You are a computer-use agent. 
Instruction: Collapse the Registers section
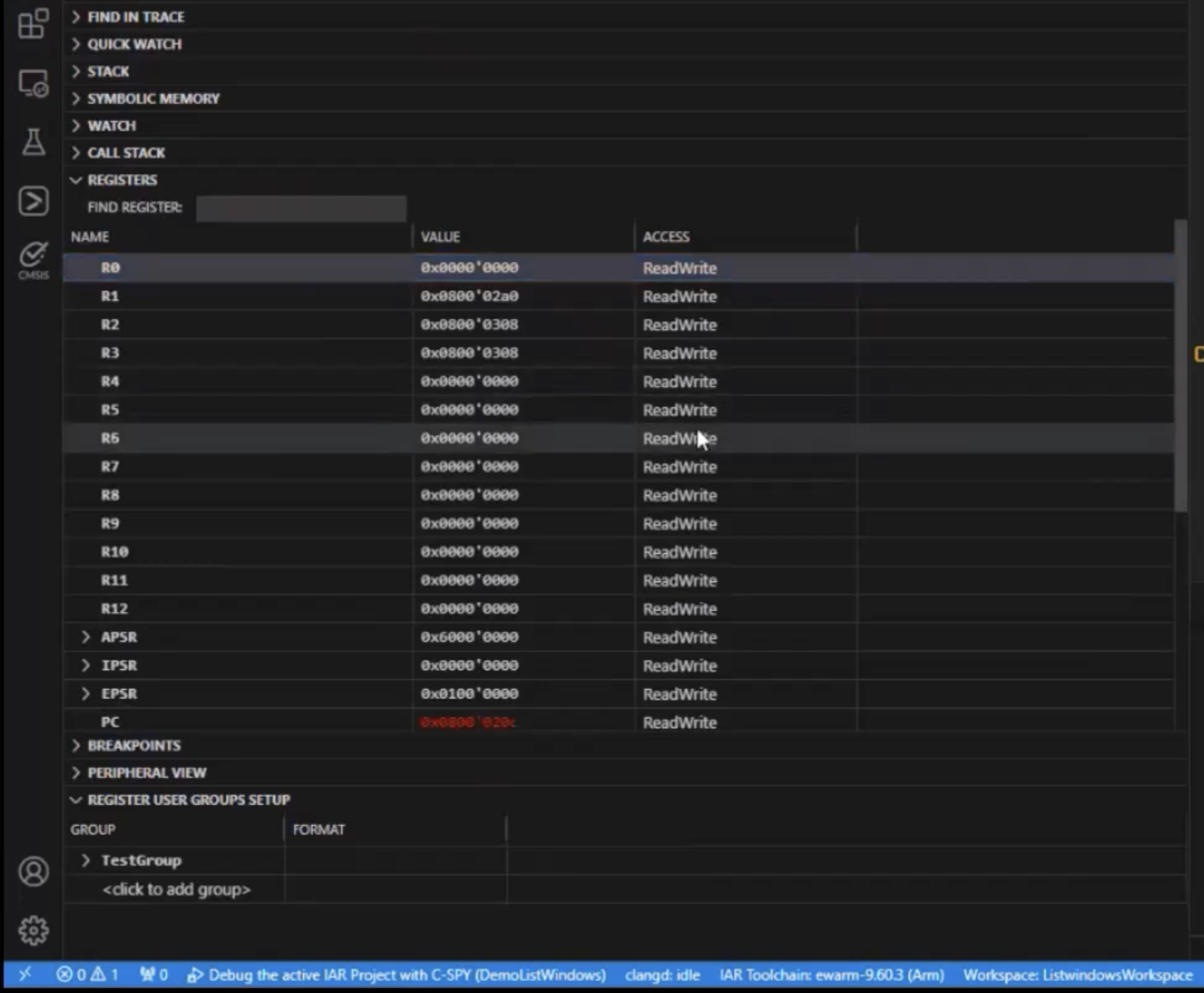pos(122,180)
